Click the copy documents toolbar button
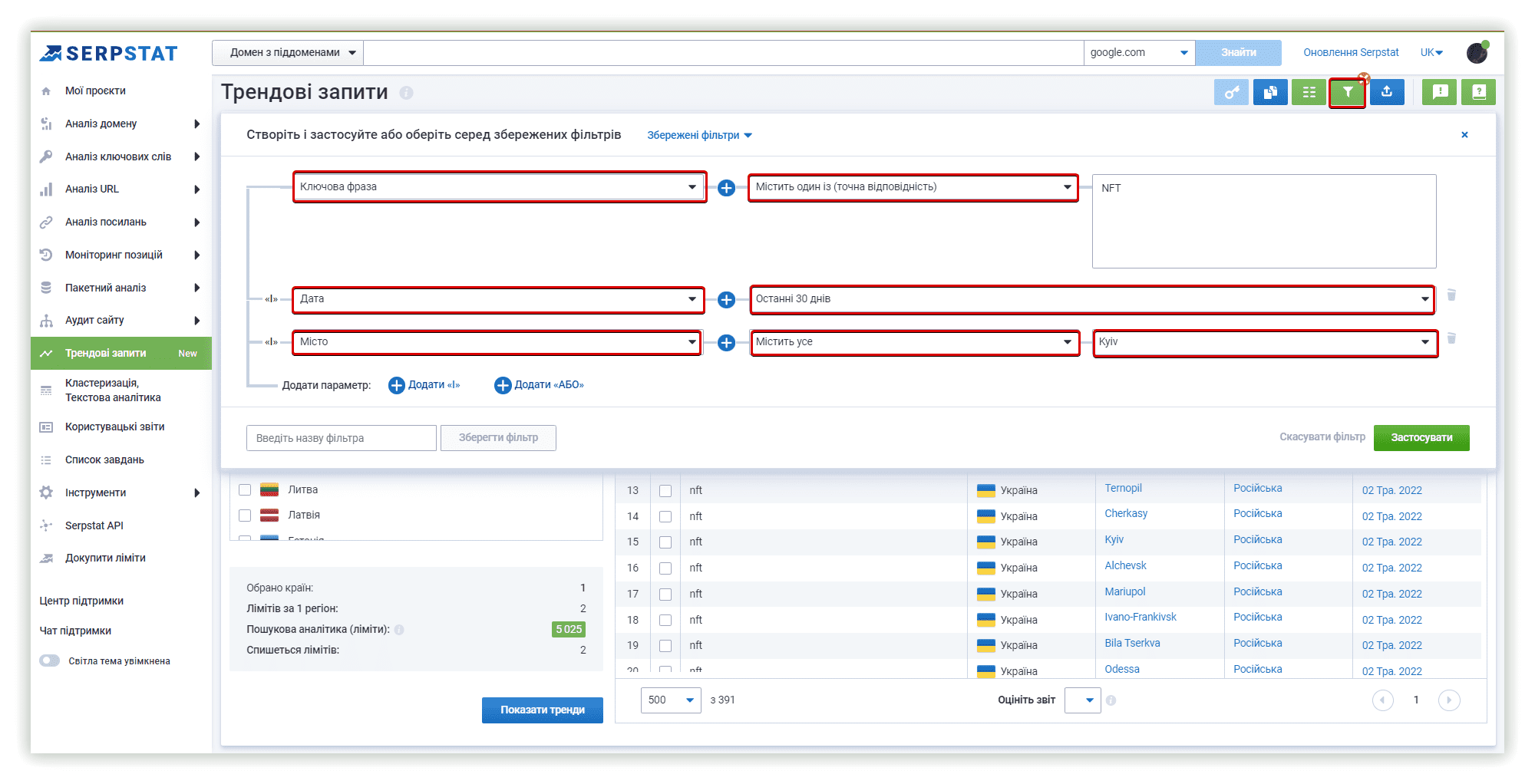The image size is (1535, 784). point(1270,92)
